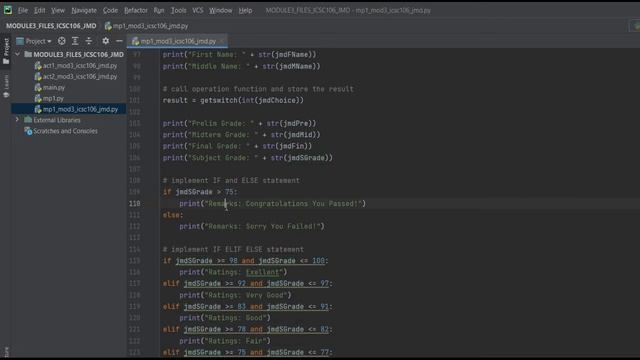Click the 'result = getswitch' code line
This screenshot has height=360, width=640.
click(x=233, y=100)
